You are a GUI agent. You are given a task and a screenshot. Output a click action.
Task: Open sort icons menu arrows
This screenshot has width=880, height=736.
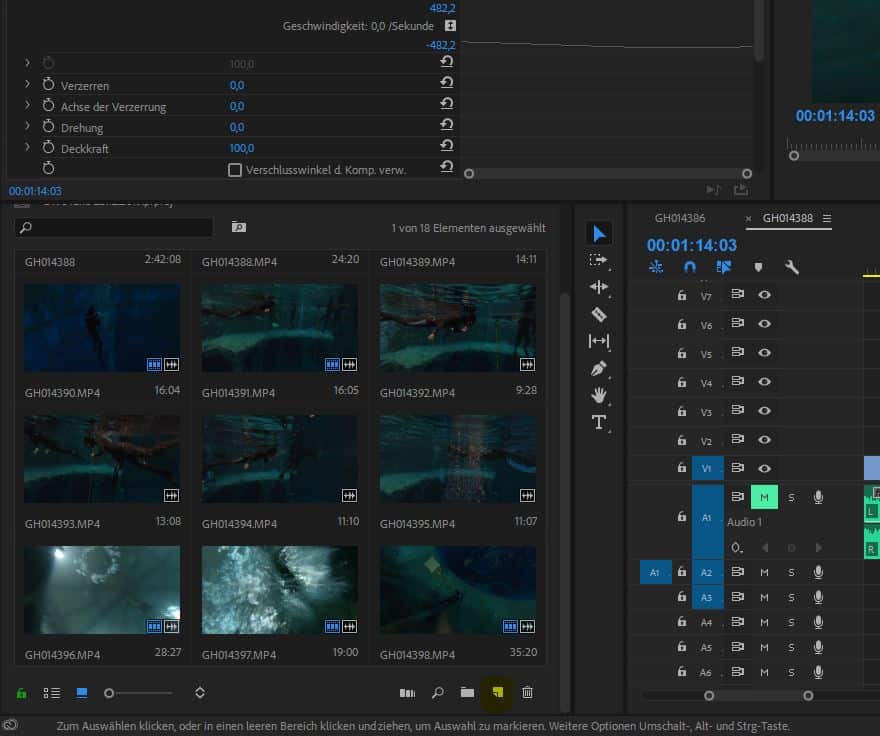(200, 692)
